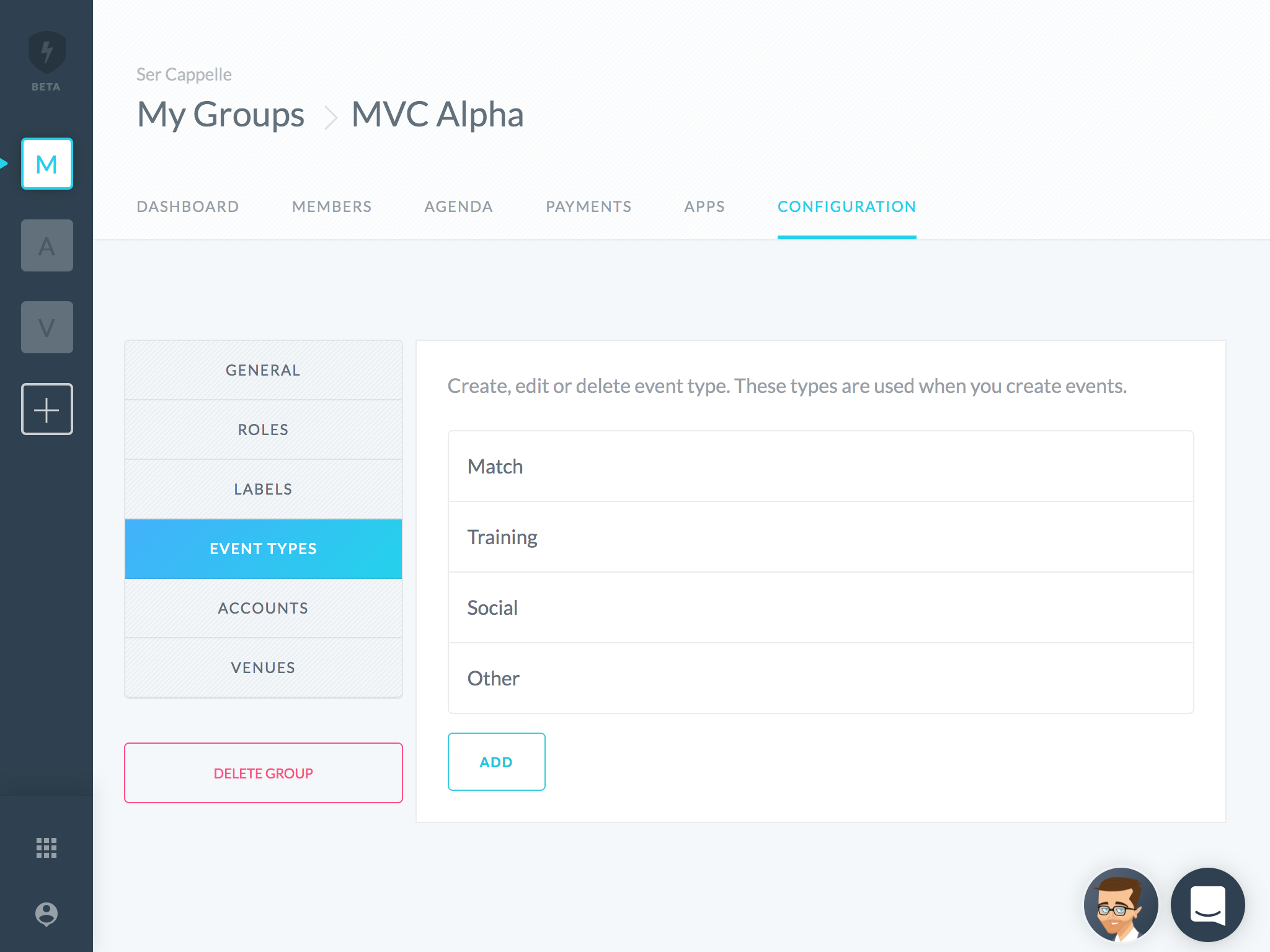Click the Delete Group button
Viewport: 1270px width, 952px height.
point(264,773)
